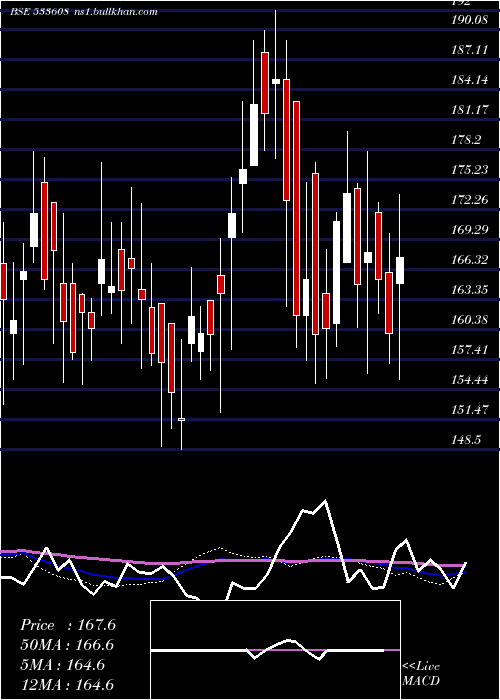Click the 5MA : 164.6 readout
This screenshot has width=500, height=700.
[x=62, y=665]
